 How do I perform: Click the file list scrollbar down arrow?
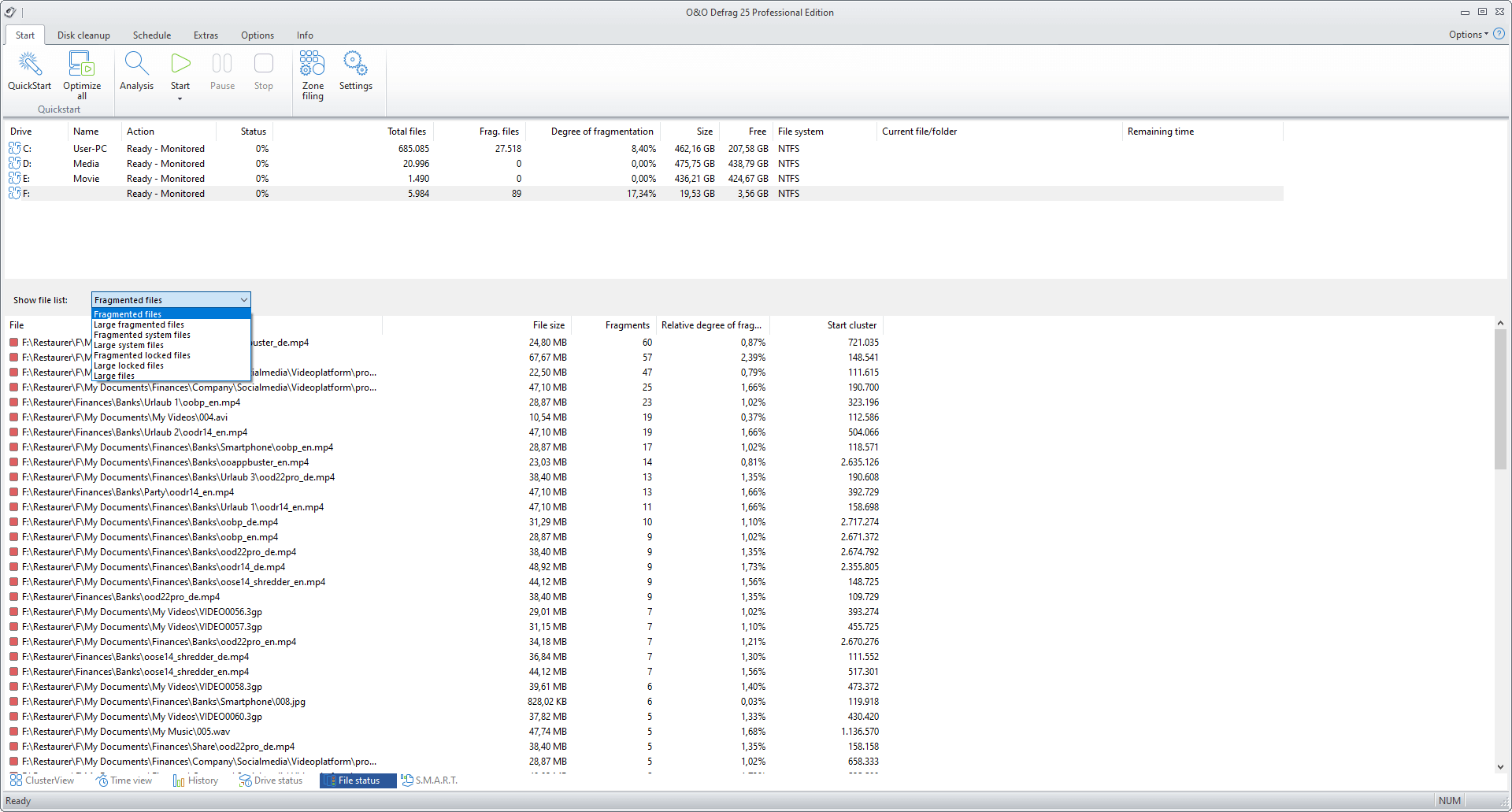point(1500,766)
